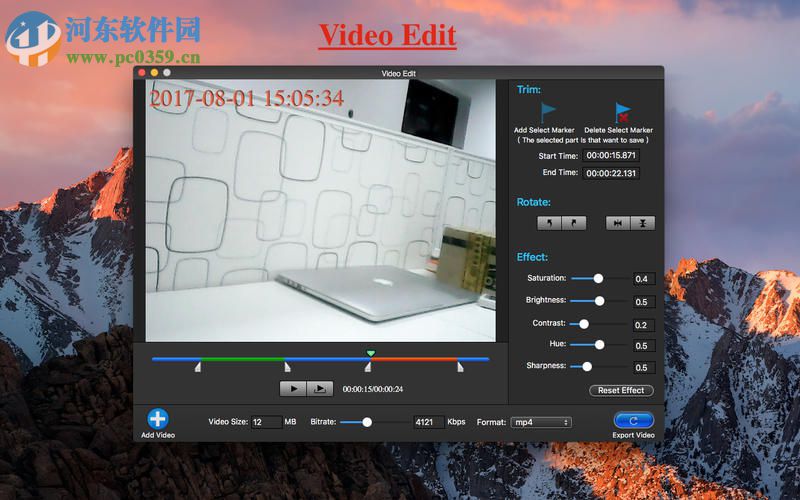Click the Sharpness value field
The width and height of the screenshot is (800, 500).
(644, 367)
